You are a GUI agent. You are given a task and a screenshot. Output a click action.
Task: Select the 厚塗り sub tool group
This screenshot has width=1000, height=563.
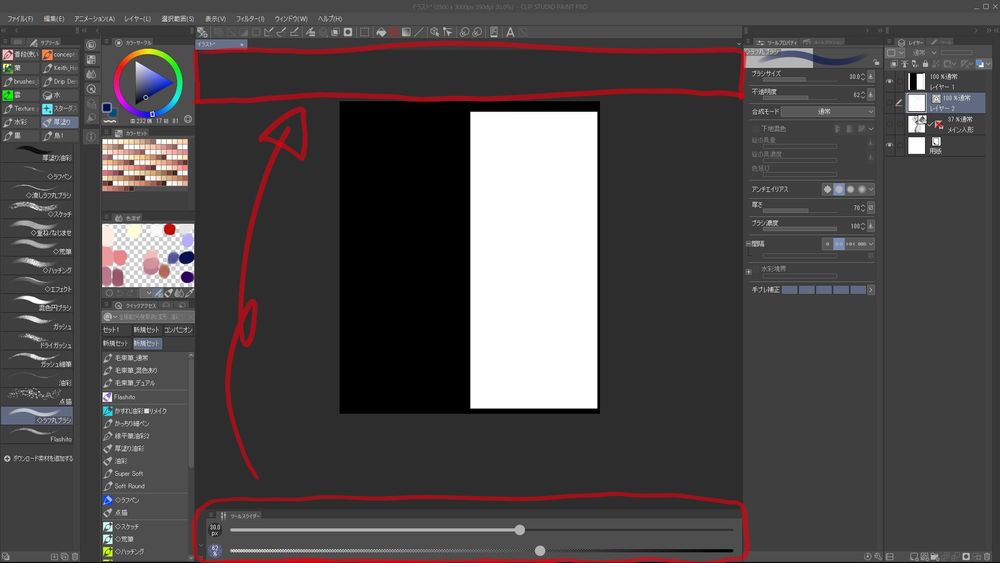click(60, 122)
